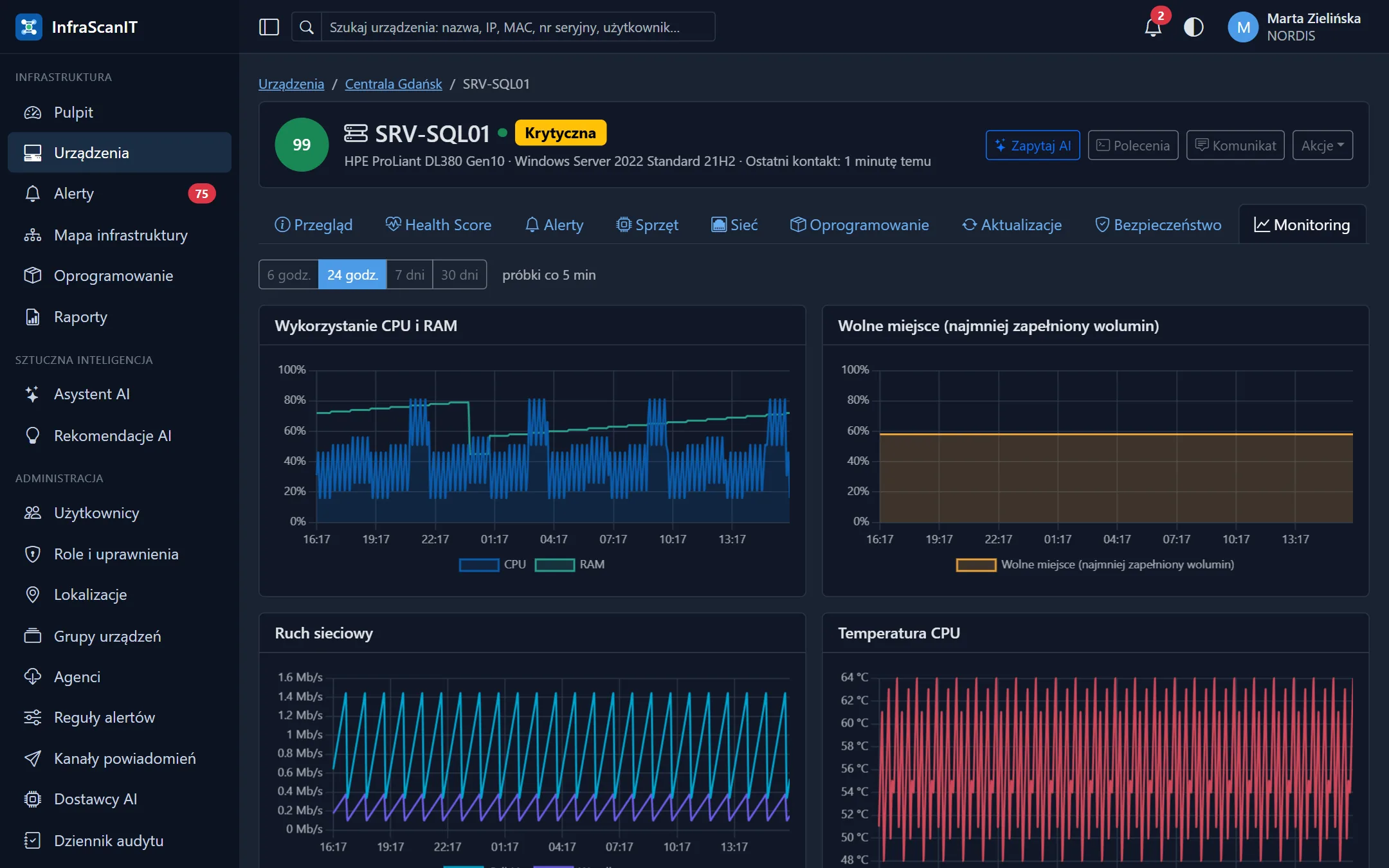This screenshot has width=1389, height=868.
Task: Switch to the Health Score tab
Action: (x=439, y=224)
